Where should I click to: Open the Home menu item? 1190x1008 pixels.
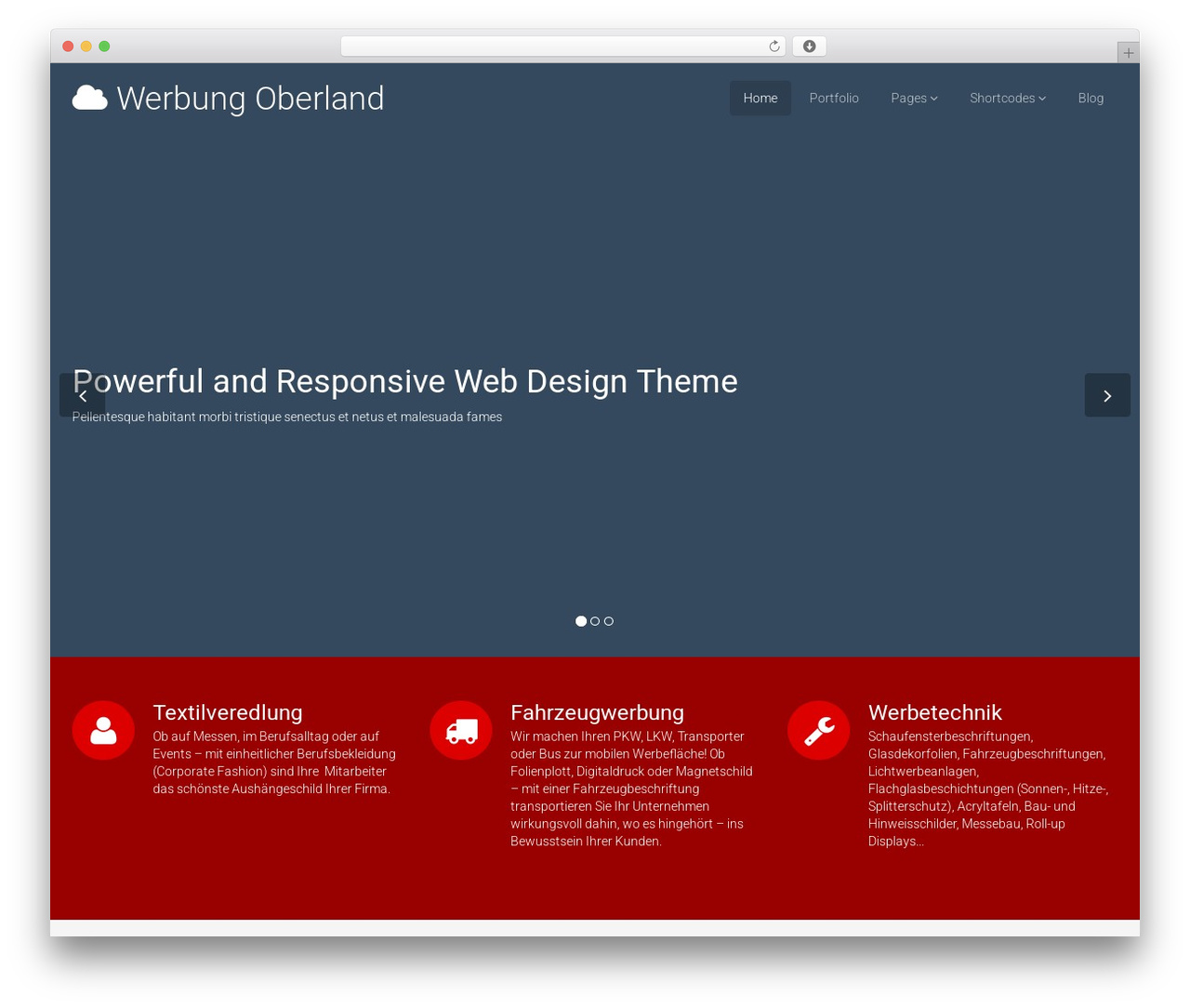pos(760,99)
